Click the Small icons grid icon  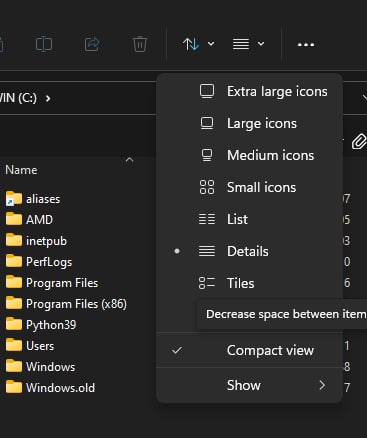(207, 187)
